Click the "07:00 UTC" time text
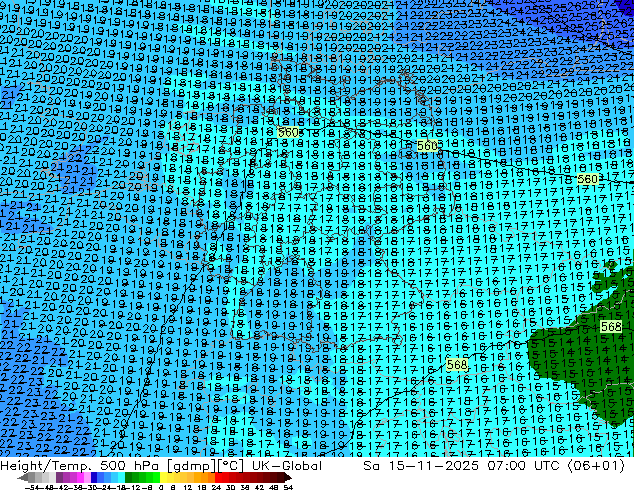The image size is (634, 490). point(524,466)
